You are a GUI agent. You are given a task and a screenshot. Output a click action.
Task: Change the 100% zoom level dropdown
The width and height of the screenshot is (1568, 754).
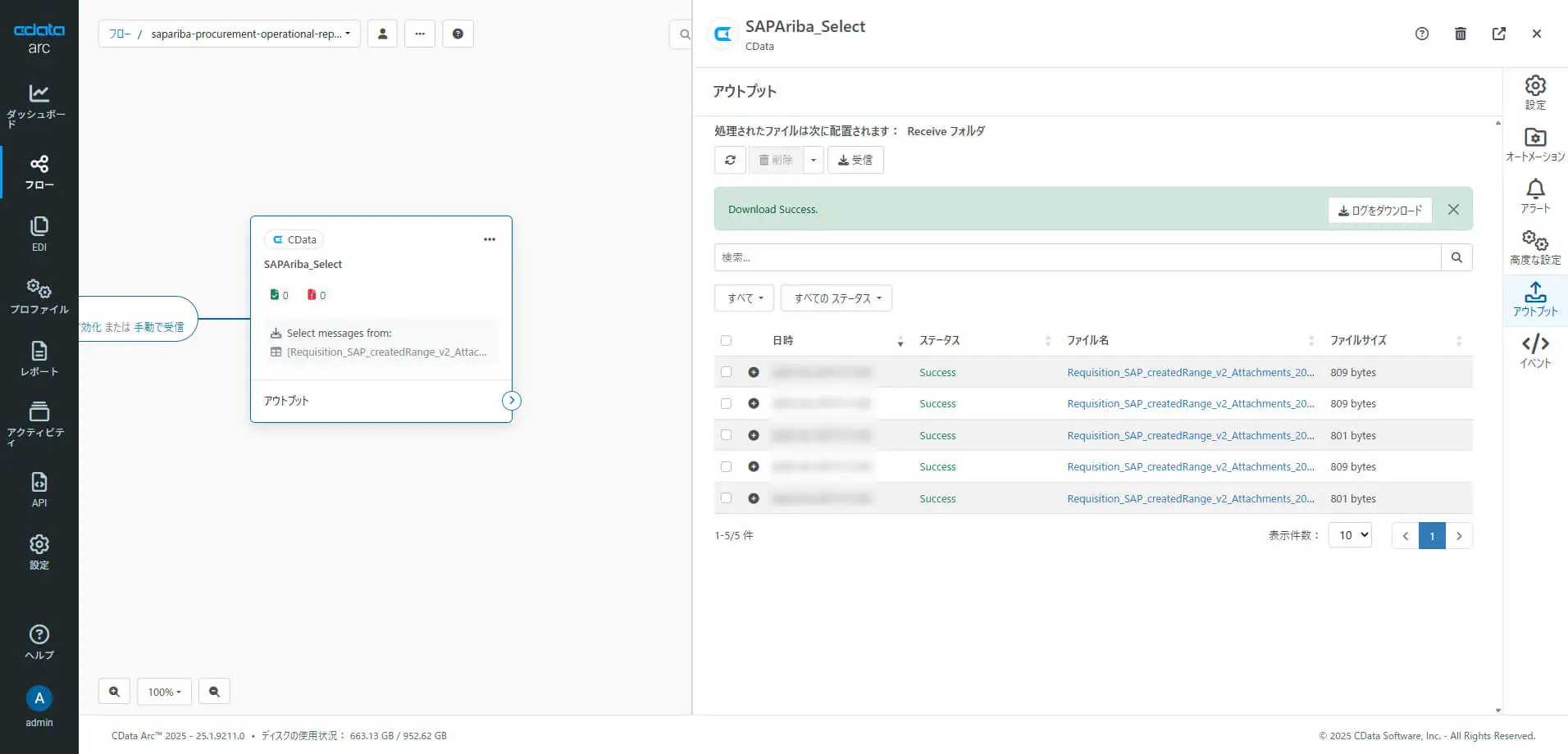[x=164, y=692]
